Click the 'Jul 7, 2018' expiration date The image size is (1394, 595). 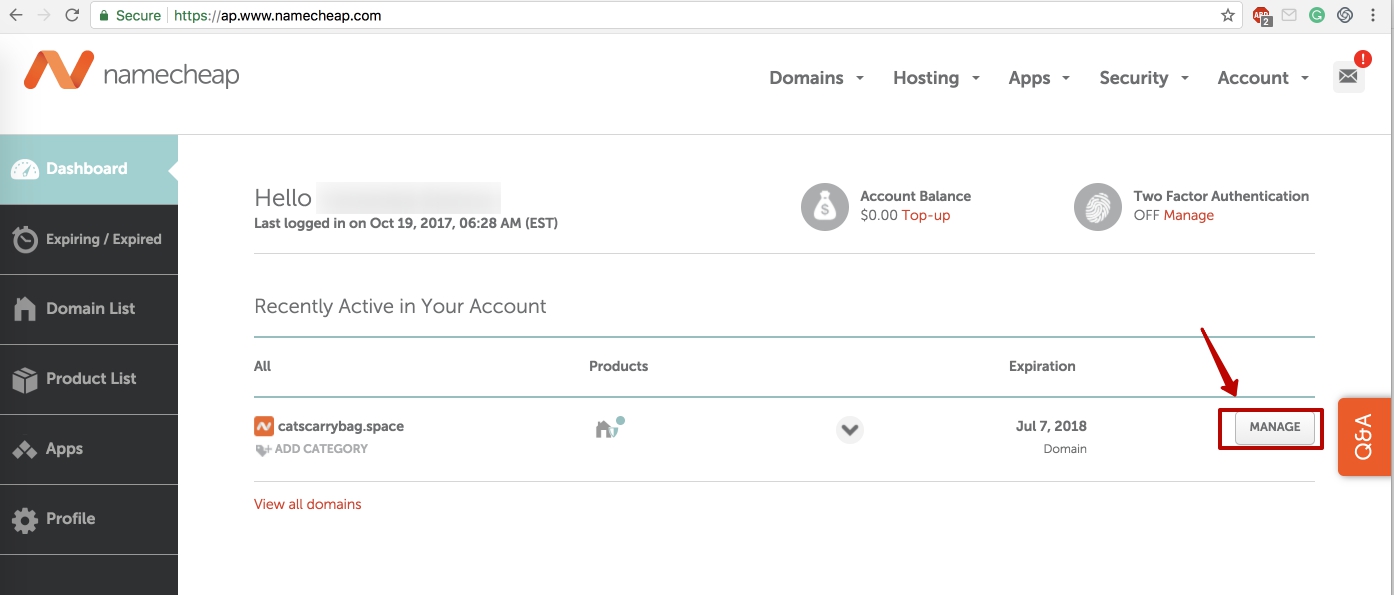[x=1051, y=426]
